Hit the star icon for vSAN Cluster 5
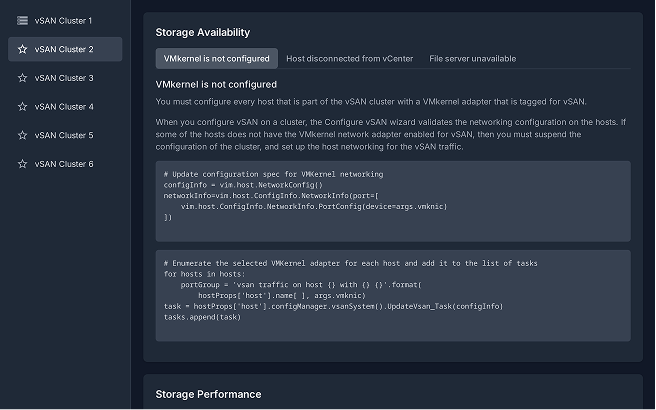Image resolution: width=656 pixels, height=410 pixels. click(22, 135)
